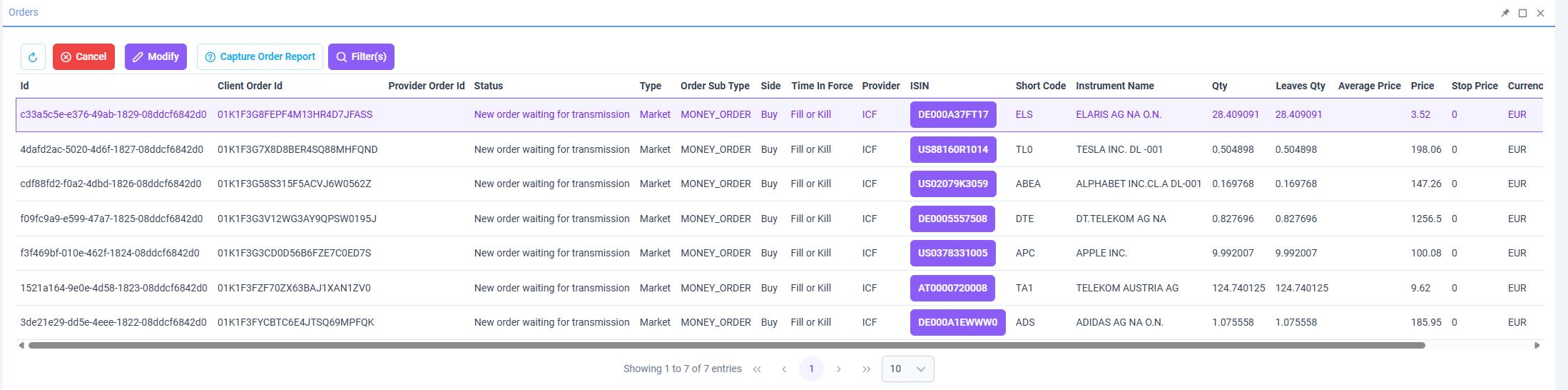The height and width of the screenshot is (390, 1568).
Task: Open ISIN AT0000720008 badge
Action: [952, 288]
